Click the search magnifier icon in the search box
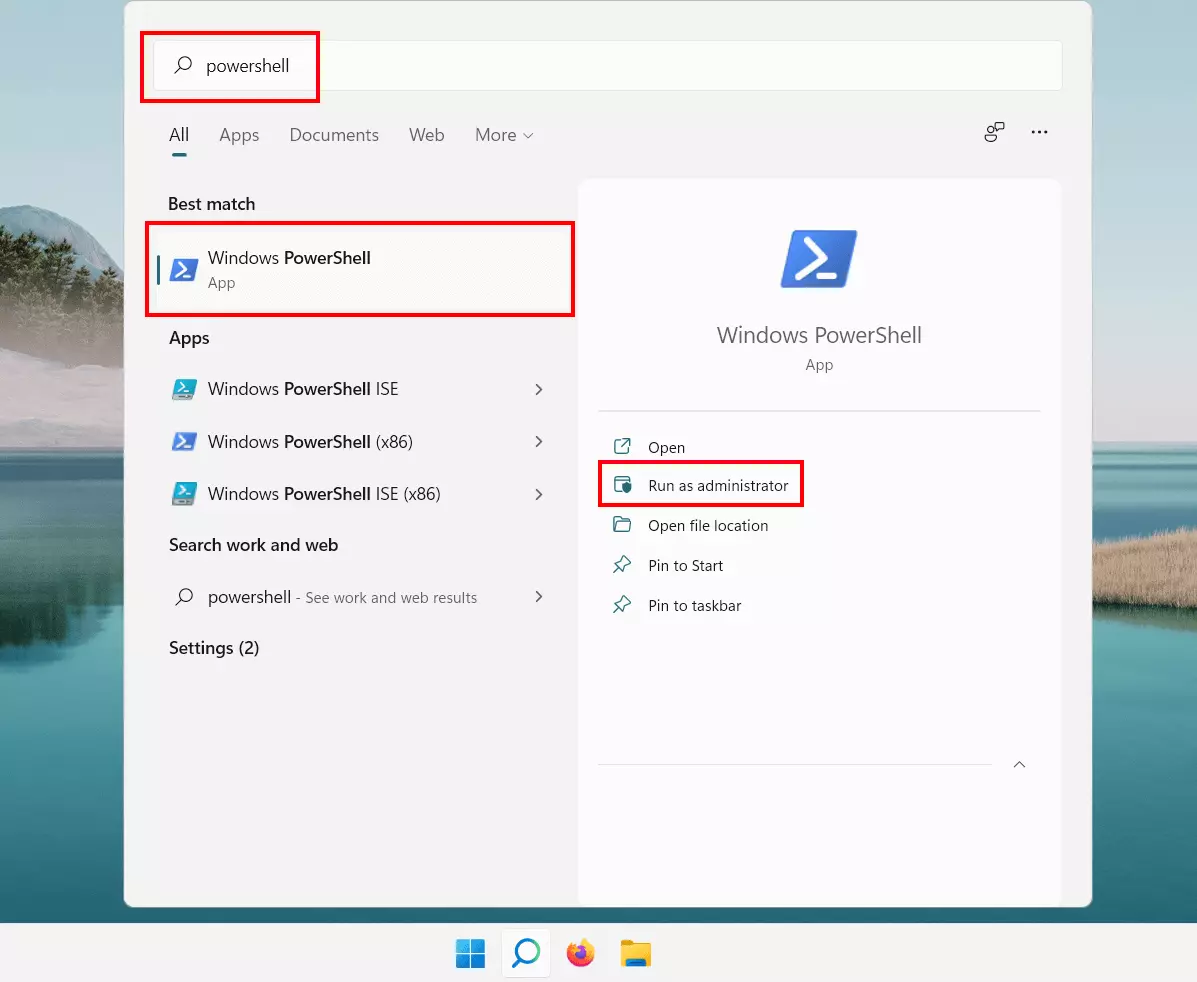Viewport: 1197px width, 982px height. [x=183, y=65]
